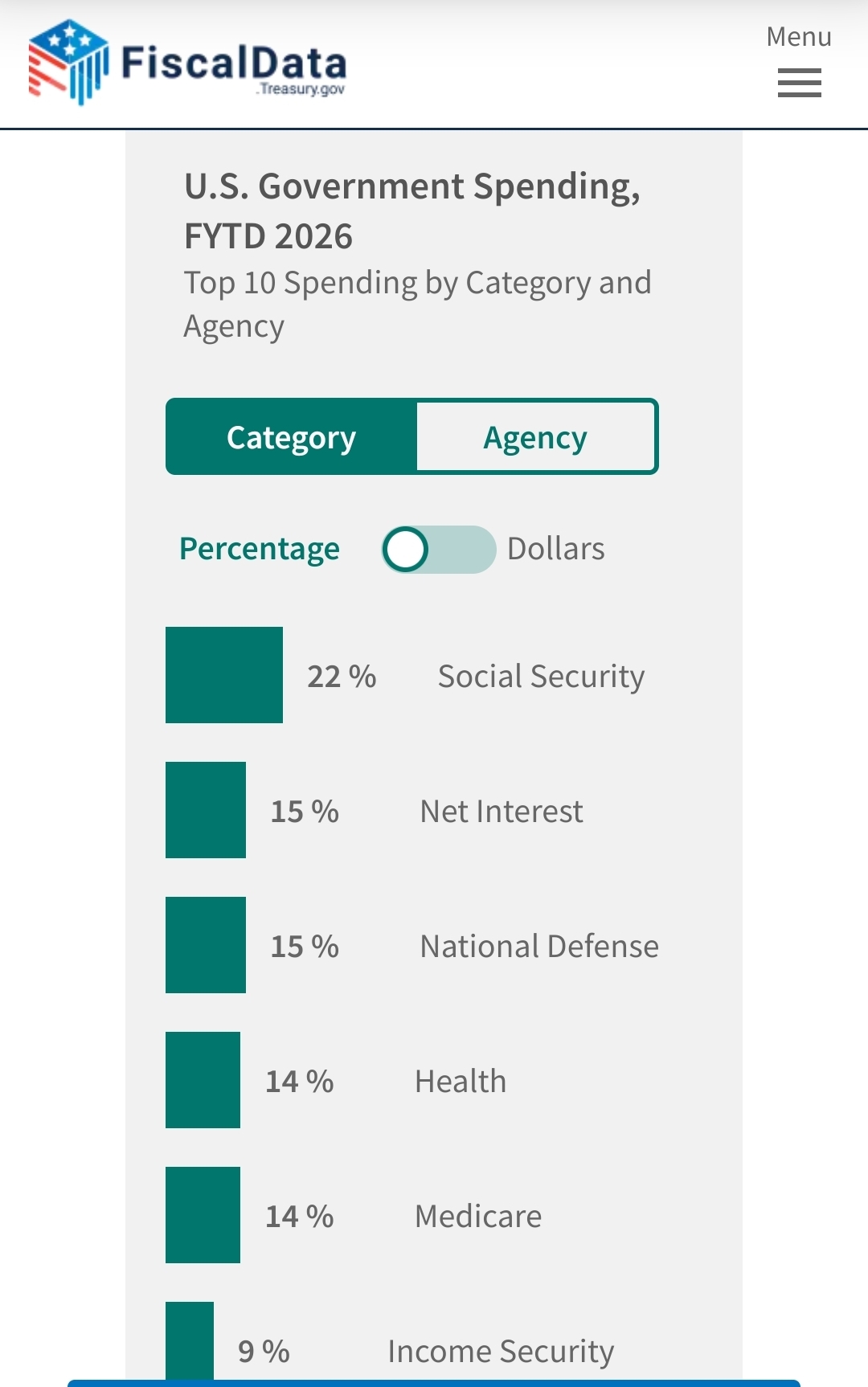Screen dimensions: 868x1387
Task: Click the Health spending bar
Action: point(203,1080)
